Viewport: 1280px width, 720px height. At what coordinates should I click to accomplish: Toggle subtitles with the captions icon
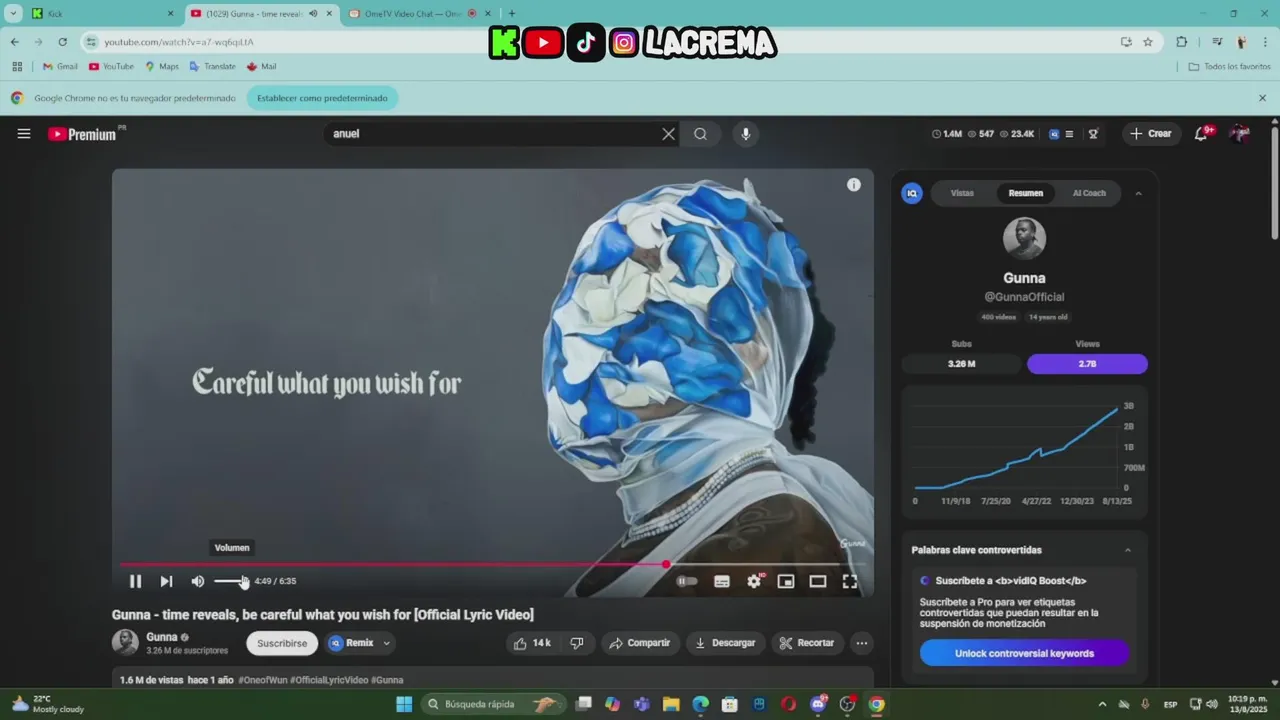[x=722, y=581]
